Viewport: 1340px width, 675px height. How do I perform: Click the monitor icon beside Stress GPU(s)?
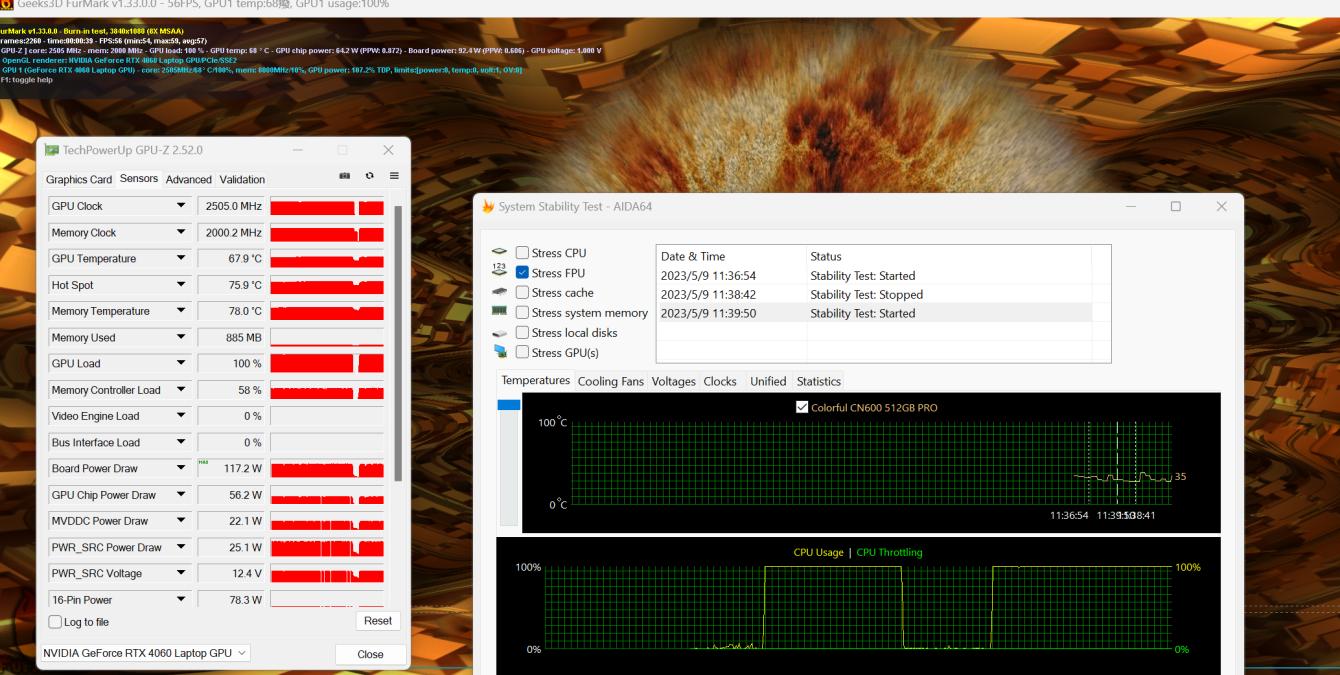click(x=500, y=352)
